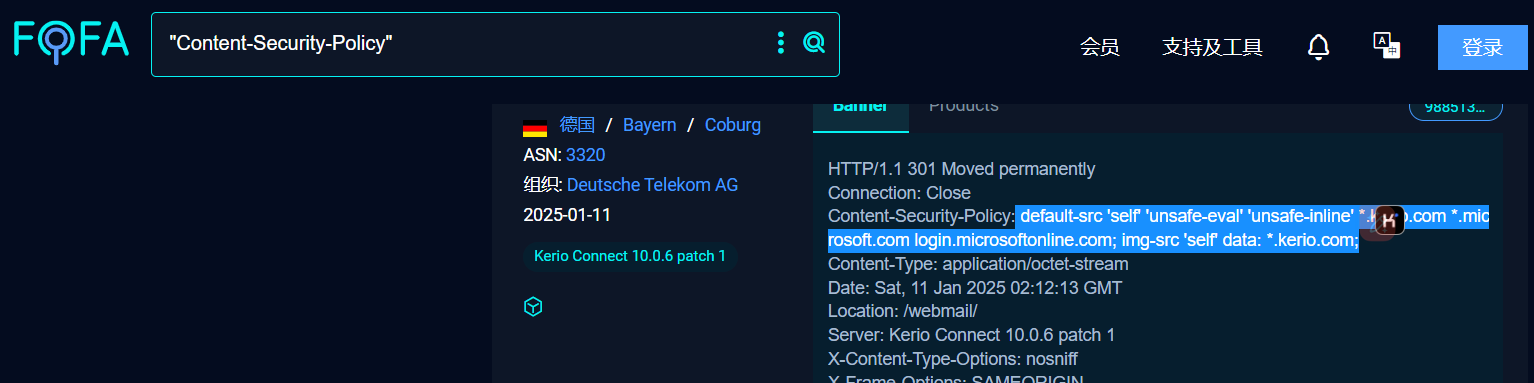
Task: Click the 登录 login button
Action: pyautogui.click(x=1482, y=47)
